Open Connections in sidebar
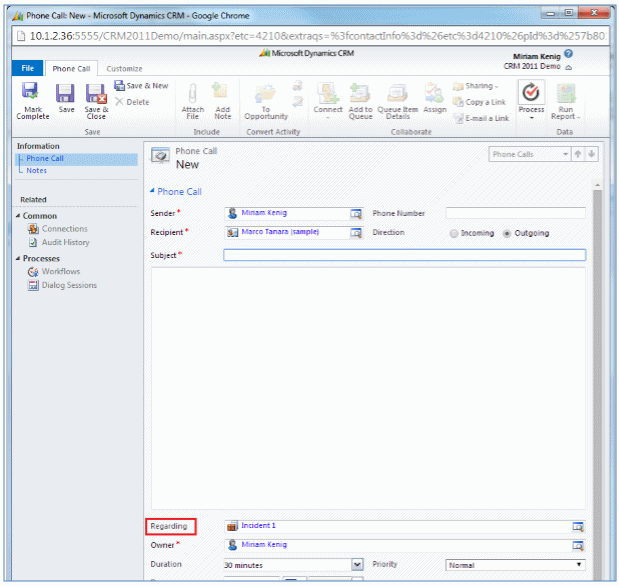Screen dimensions: 619x586 [x=58, y=229]
